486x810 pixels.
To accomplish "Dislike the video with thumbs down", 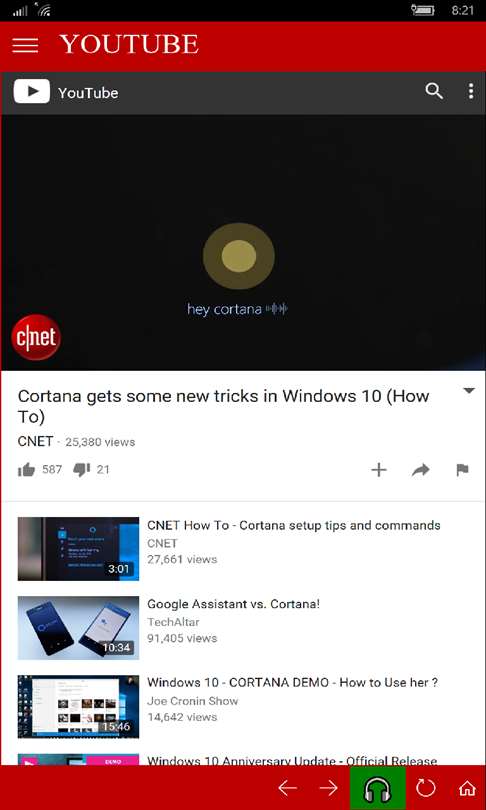I will (82, 469).
